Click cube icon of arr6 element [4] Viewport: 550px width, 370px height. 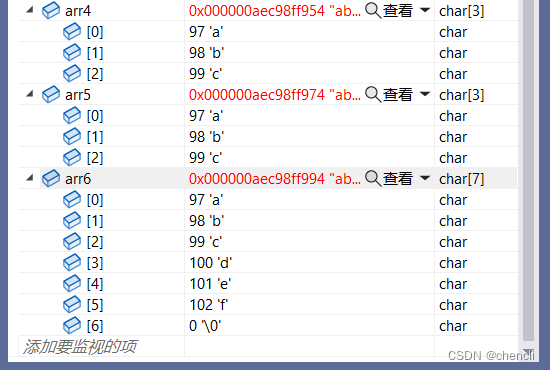click(72, 284)
